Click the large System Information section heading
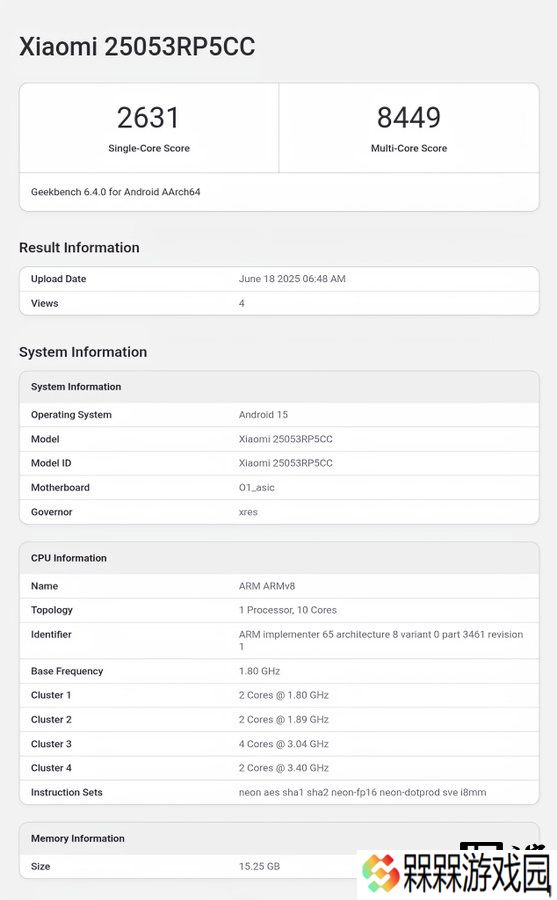This screenshot has height=900, width=557. click(83, 352)
